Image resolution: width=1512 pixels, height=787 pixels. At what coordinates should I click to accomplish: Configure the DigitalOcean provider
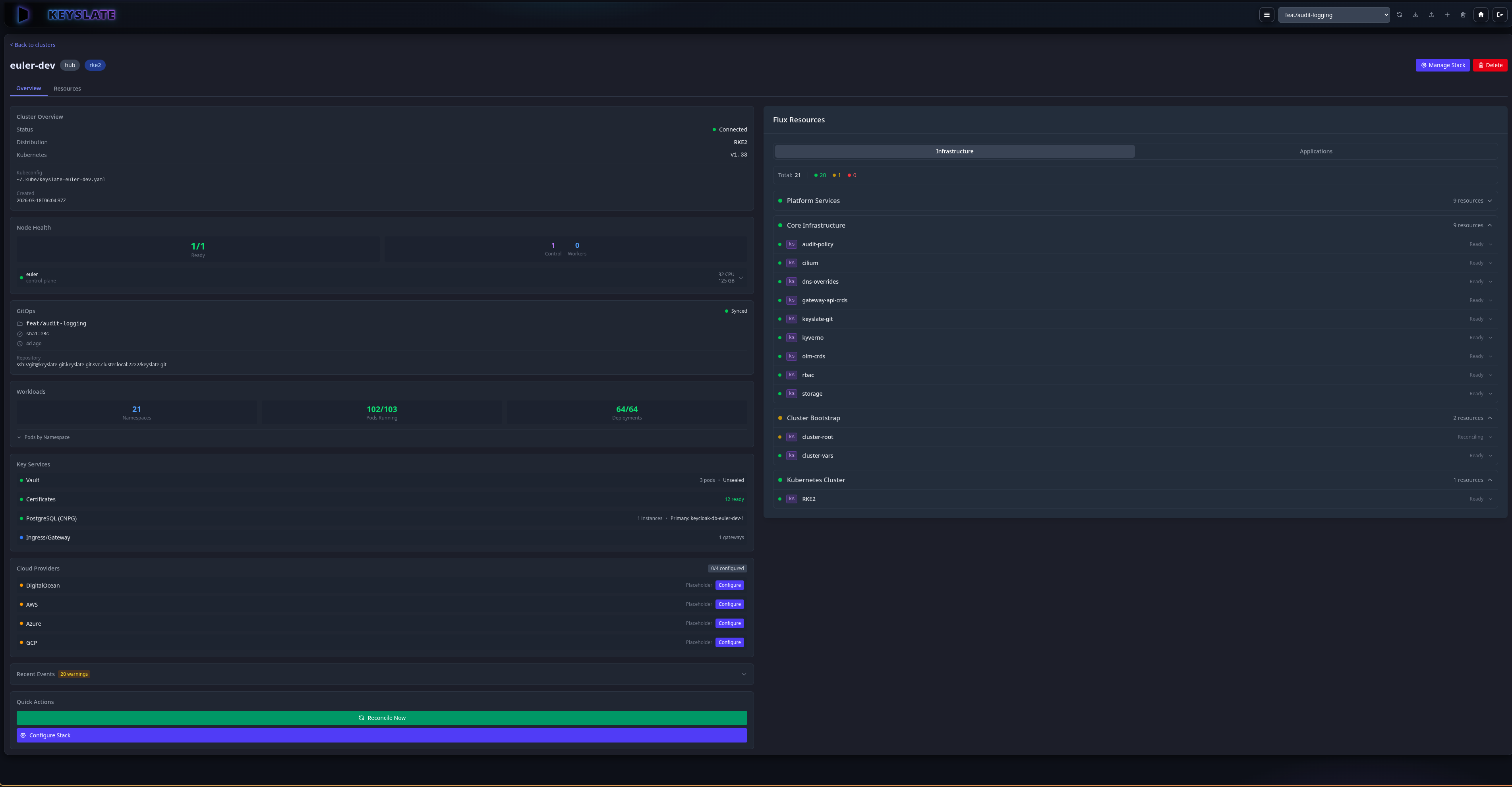click(730, 585)
